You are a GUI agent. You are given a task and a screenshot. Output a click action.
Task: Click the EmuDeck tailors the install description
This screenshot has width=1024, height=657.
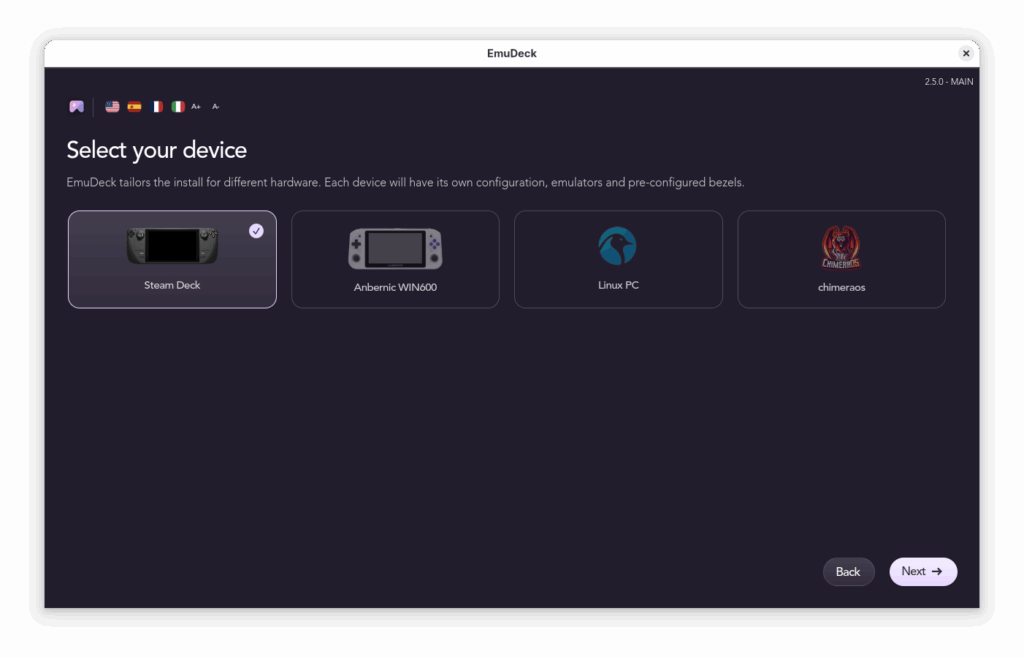[405, 182]
